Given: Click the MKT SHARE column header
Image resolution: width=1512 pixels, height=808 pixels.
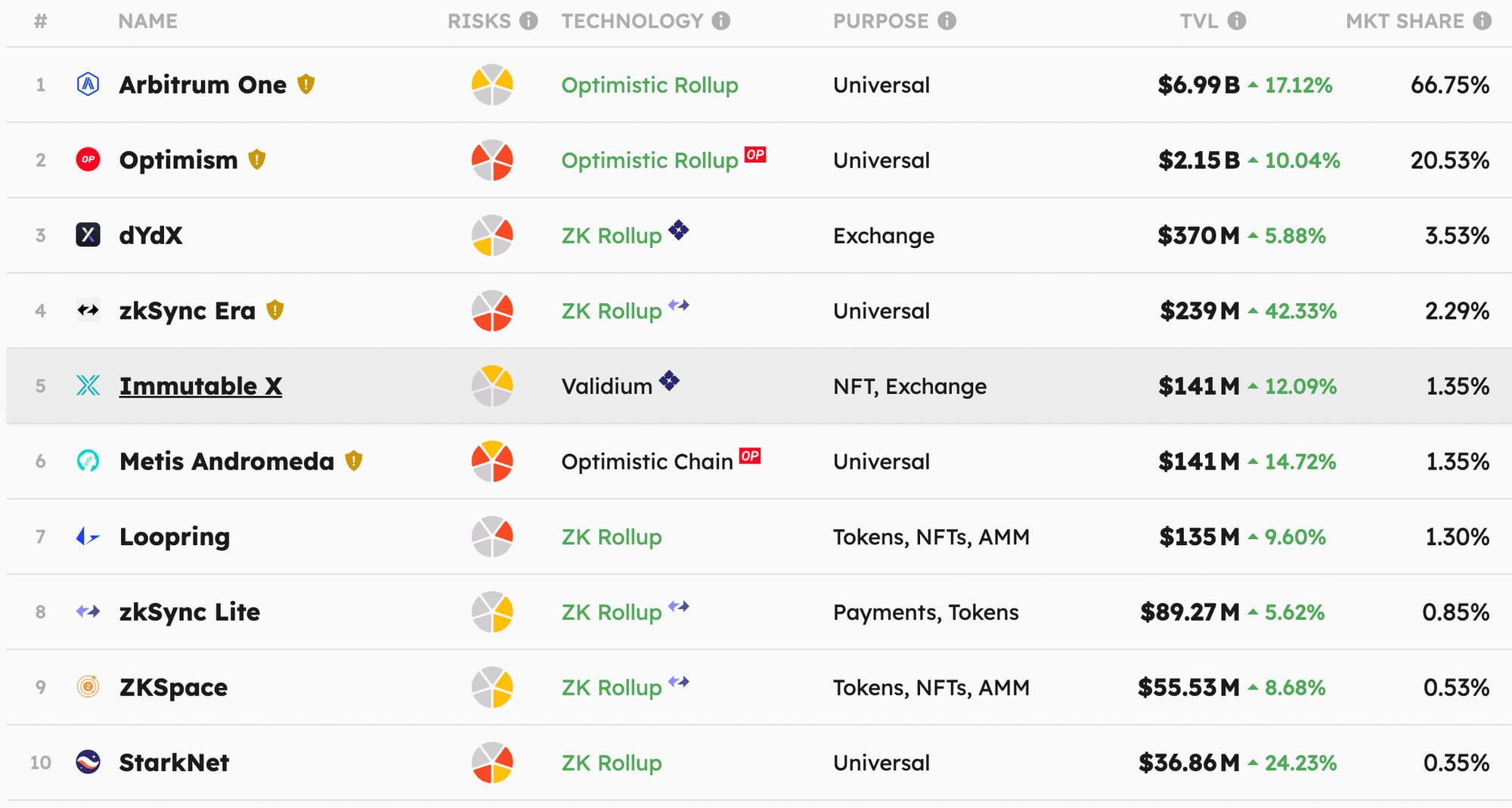Looking at the screenshot, I should [1405, 21].
